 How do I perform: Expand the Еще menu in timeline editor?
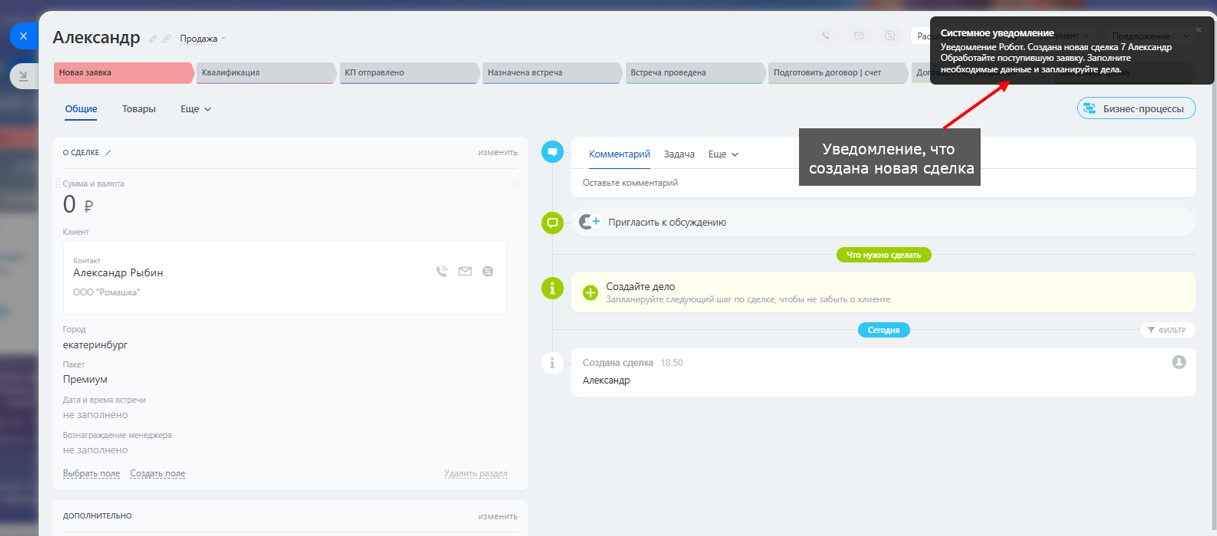pyautogui.click(x=723, y=154)
